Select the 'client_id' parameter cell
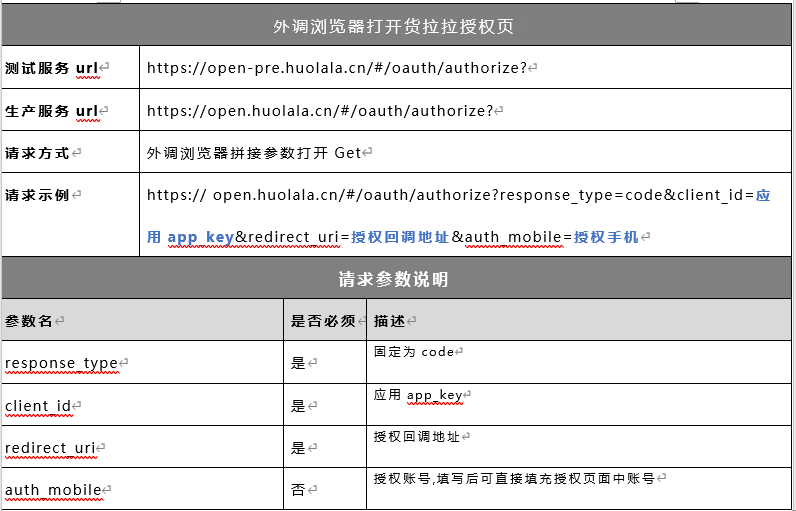 [x=143, y=405]
